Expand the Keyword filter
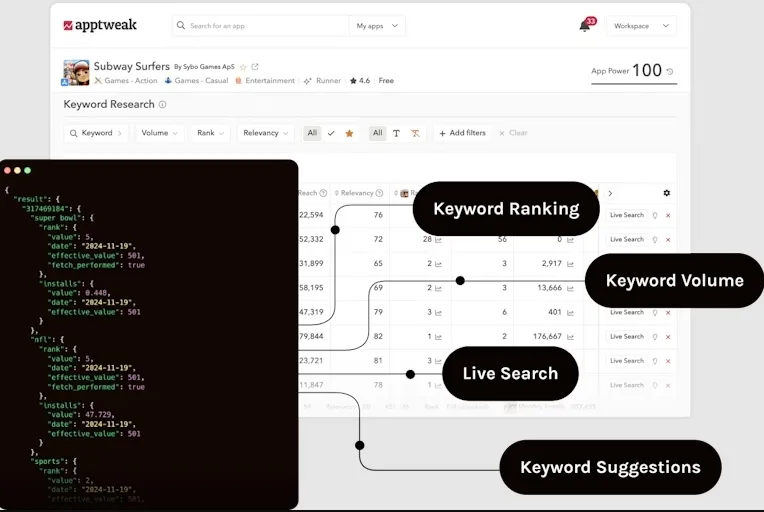Screen dimensions: 764x512 [x=96, y=133]
